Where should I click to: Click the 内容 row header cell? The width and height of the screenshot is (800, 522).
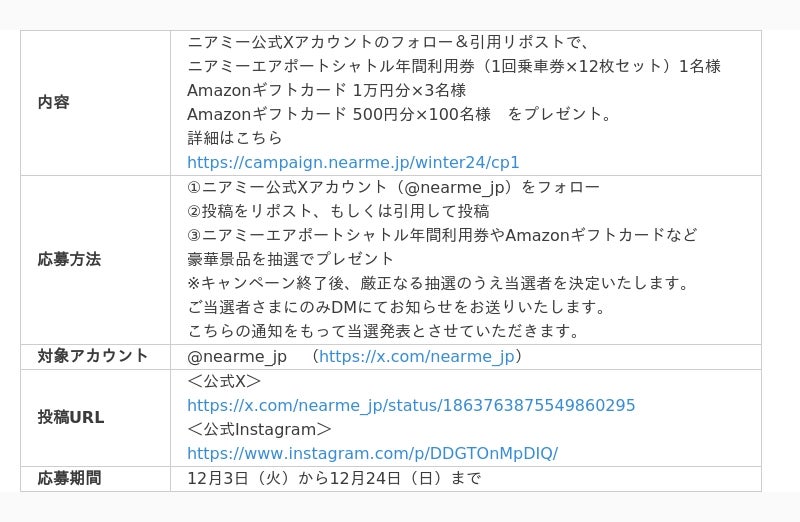tap(95, 103)
